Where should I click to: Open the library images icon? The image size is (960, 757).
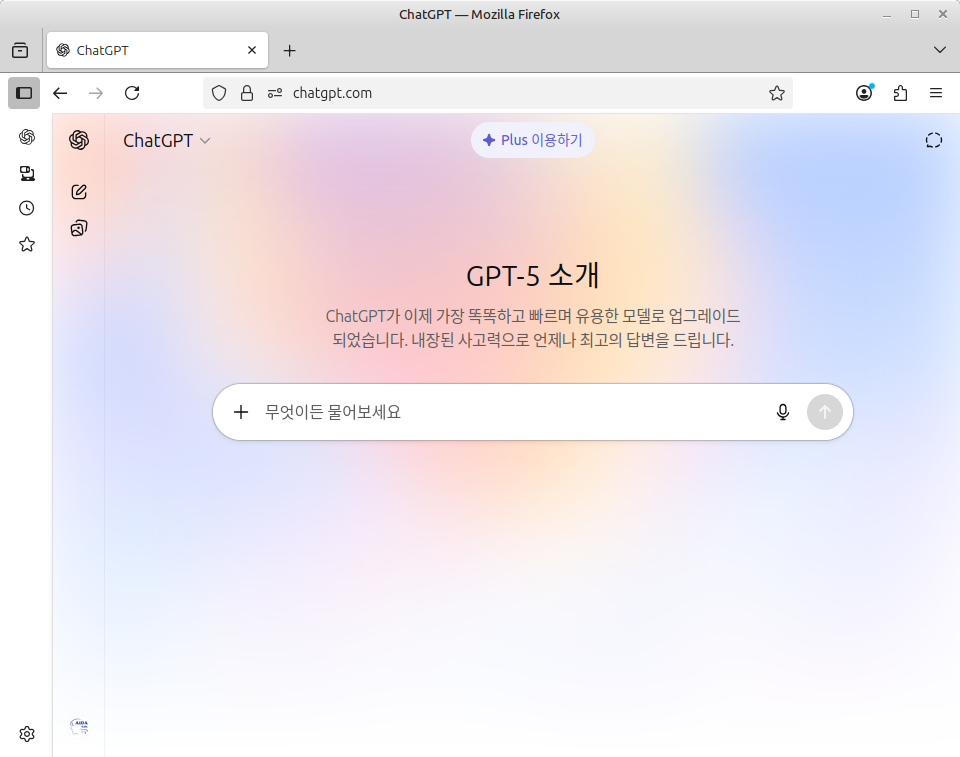click(79, 228)
